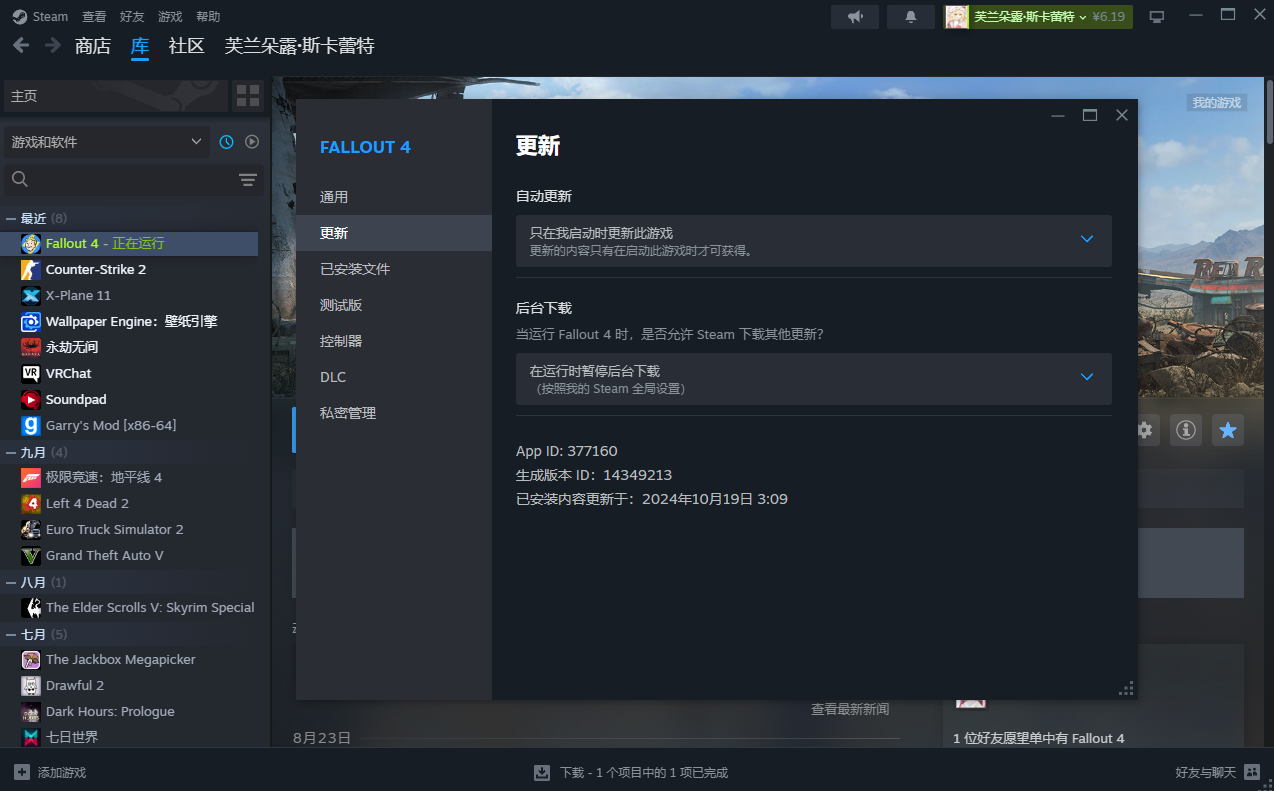The height and width of the screenshot is (791, 1274).
Task: Switch library to grid view icon
Action: click(x=248, y=96)
